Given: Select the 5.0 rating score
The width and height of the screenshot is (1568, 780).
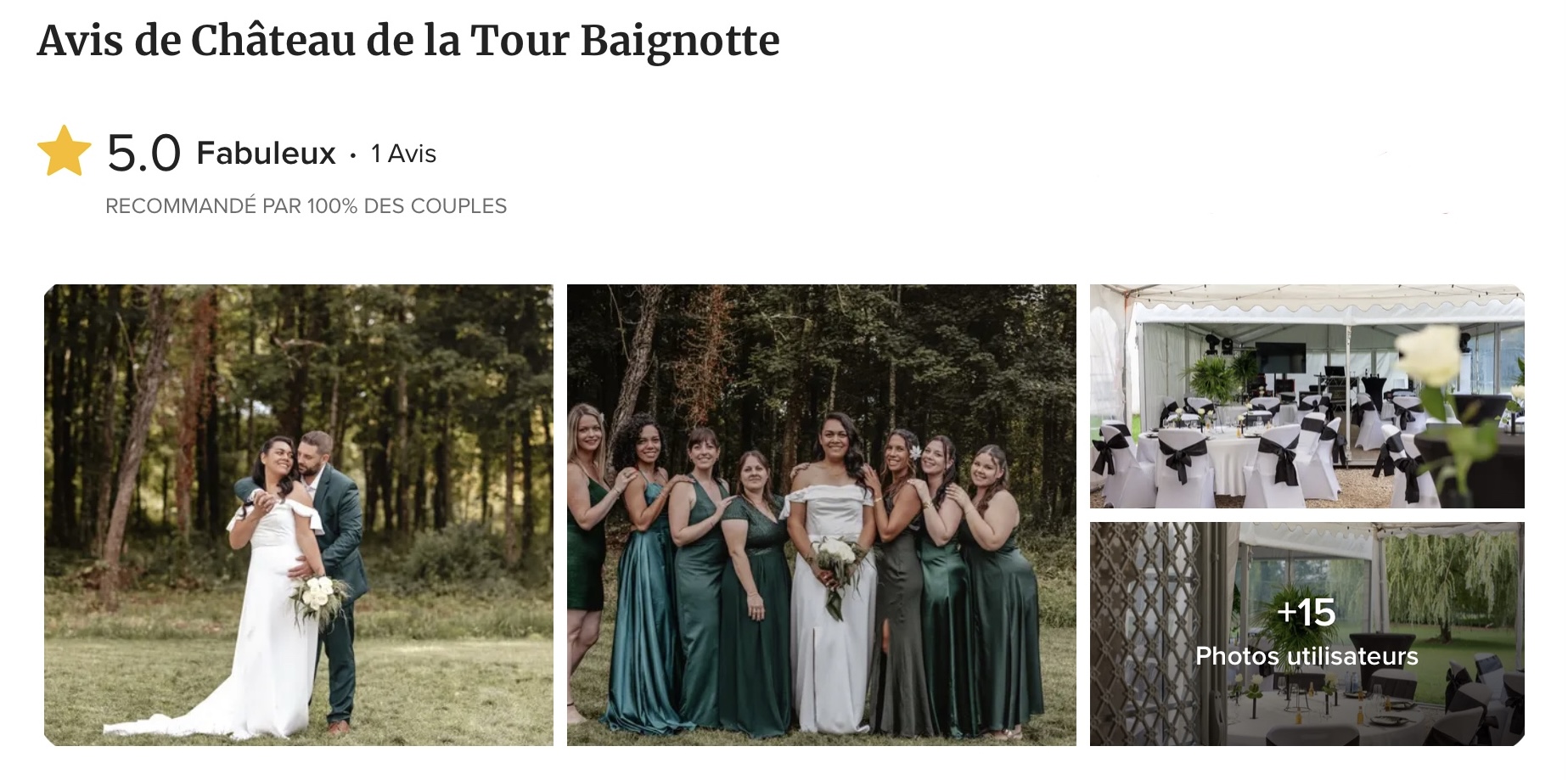Looking at the screenshot, I should [143, 153].
